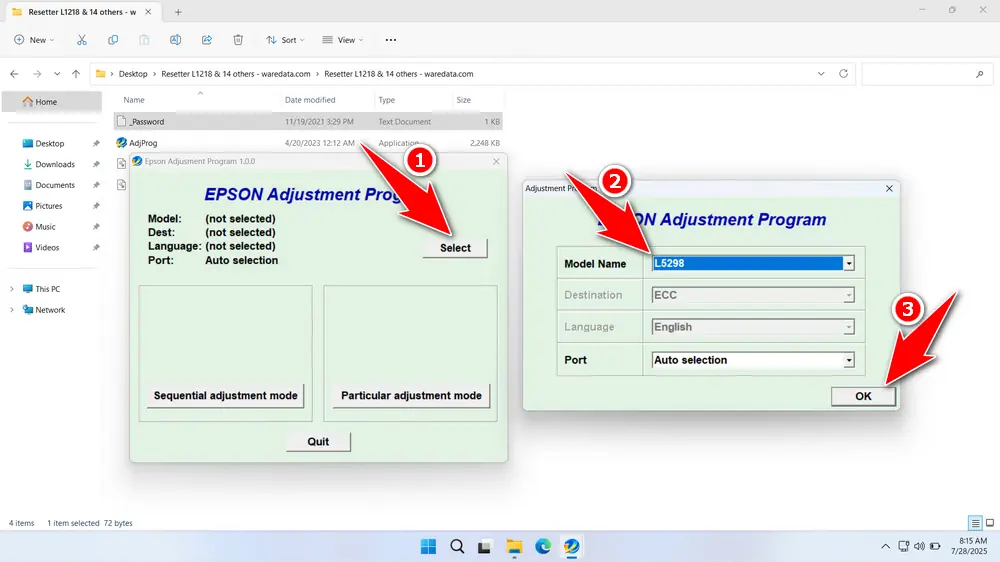The image size is (1000, 562).
Task: Click the AdjProg application icon
Action: 121,143
